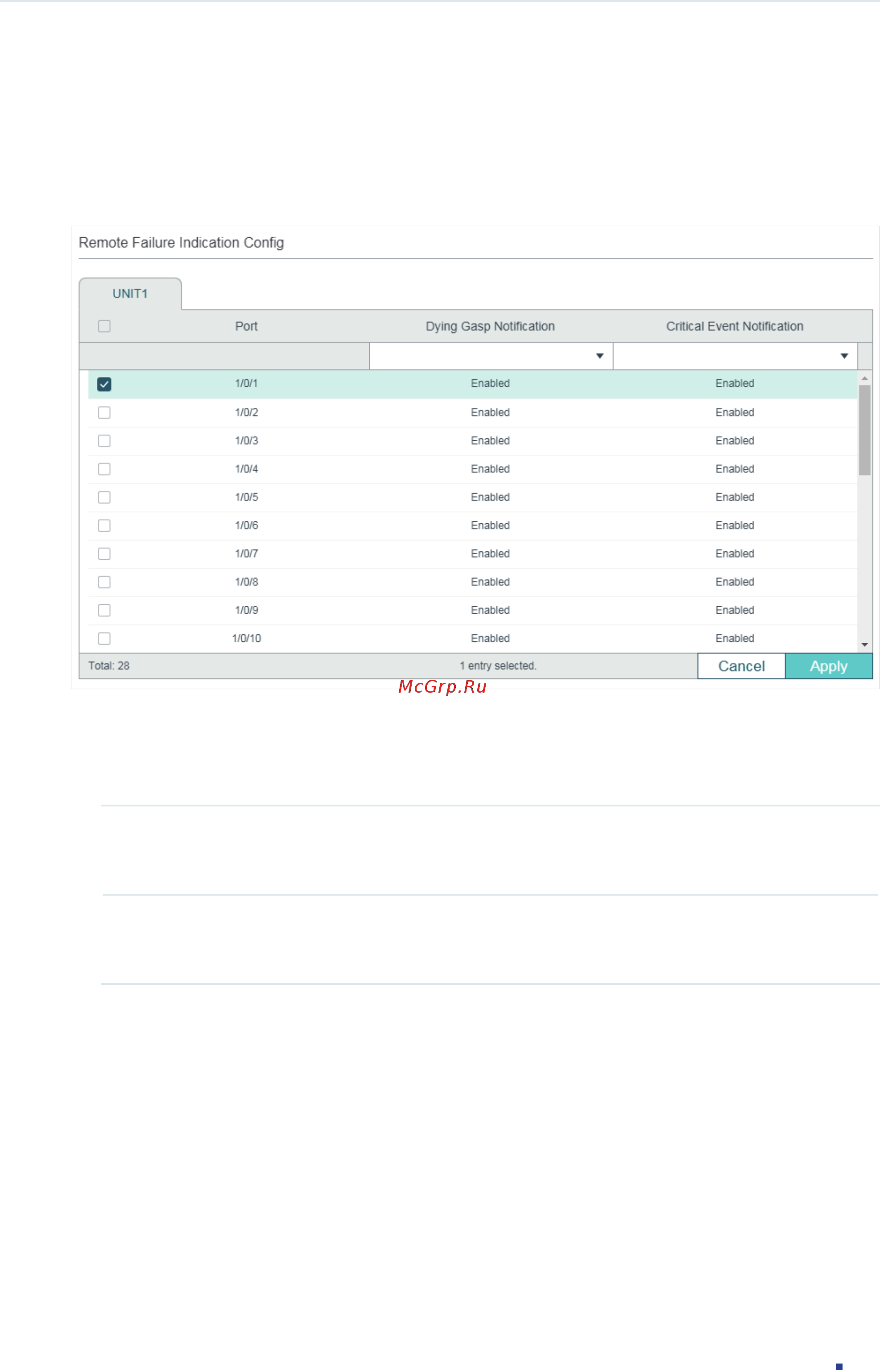Check the checkbox for port 1/0/4
This screenshot has height=1372, width=880.
104,469
